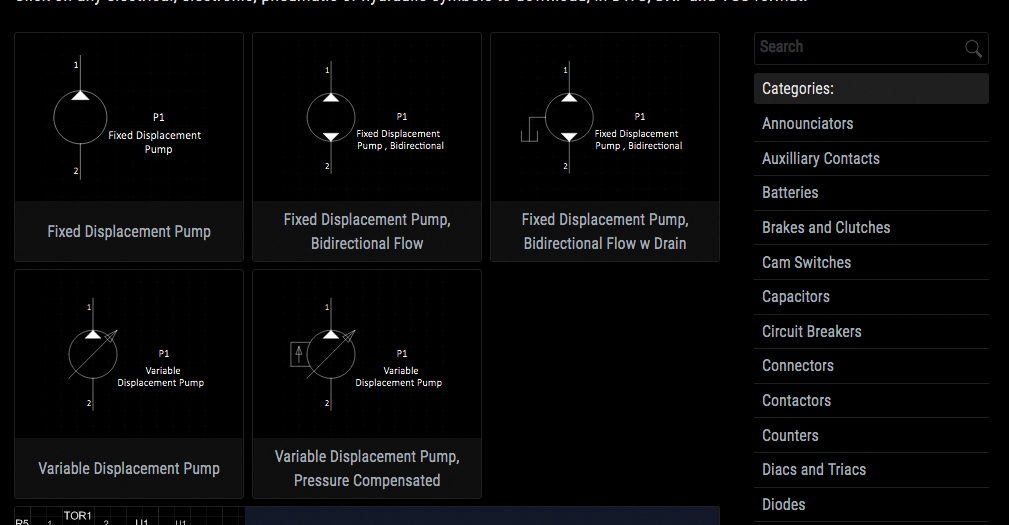Click the search magnifier icon
The height and width of the screenshot is (525, 1009).
coord(973,48)
